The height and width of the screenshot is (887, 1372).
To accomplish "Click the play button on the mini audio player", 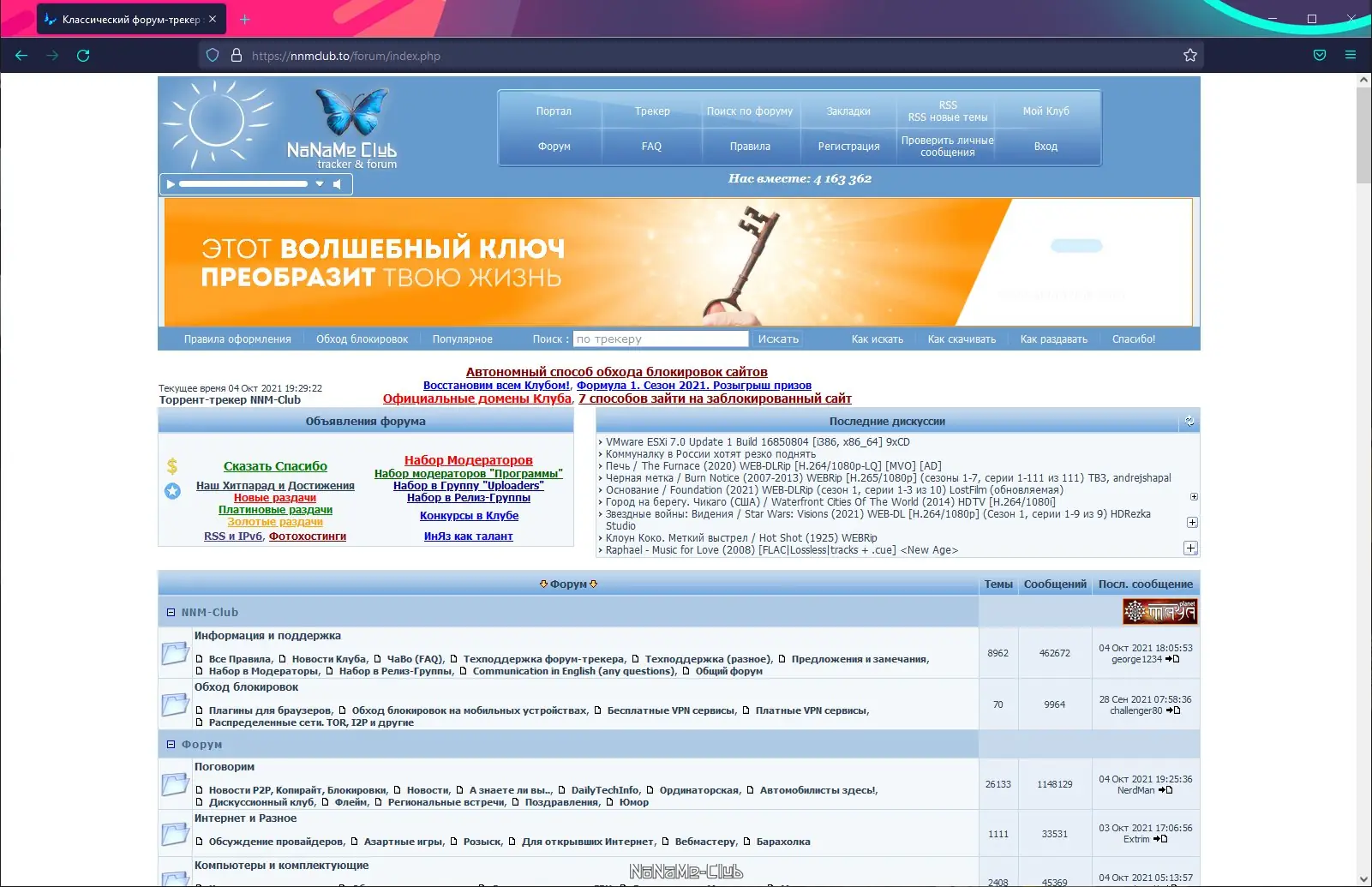I will pos(171,183).
